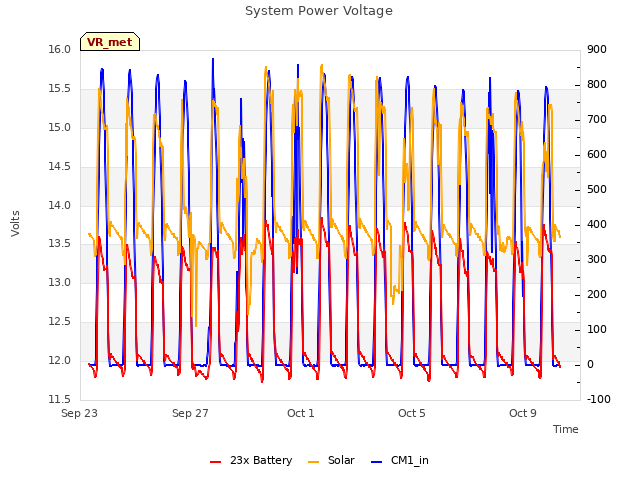Screen dimensions: 640x480
Task: Click the 600 right axis value
Action: pyautogui.click(x=597, y=155)
